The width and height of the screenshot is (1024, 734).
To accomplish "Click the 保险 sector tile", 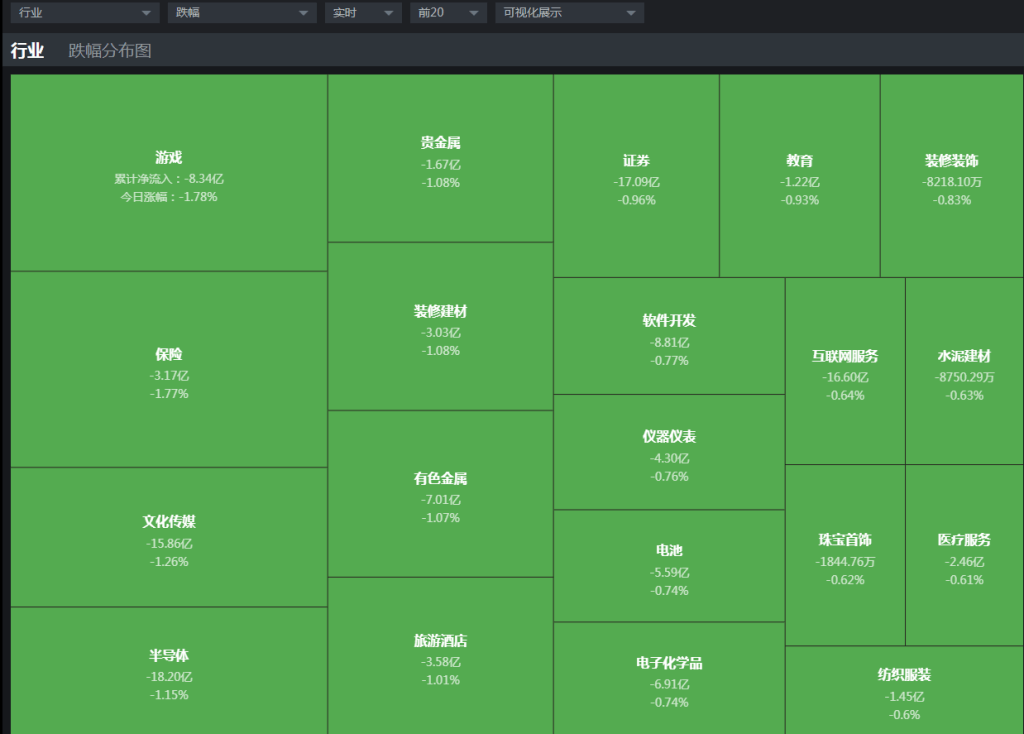I will 168,370.
